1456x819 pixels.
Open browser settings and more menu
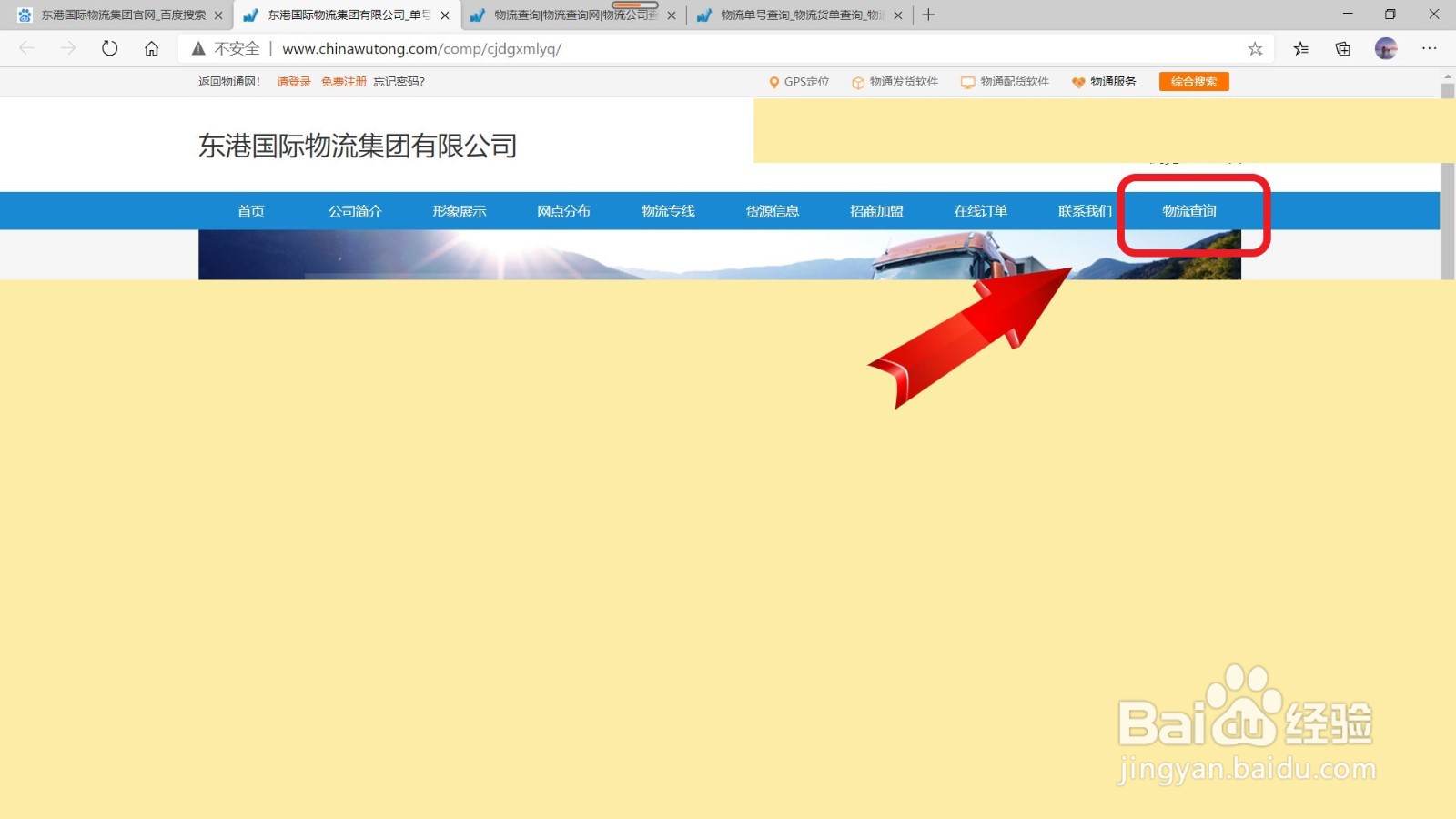pyautogui.click(x=1430, y=49)
